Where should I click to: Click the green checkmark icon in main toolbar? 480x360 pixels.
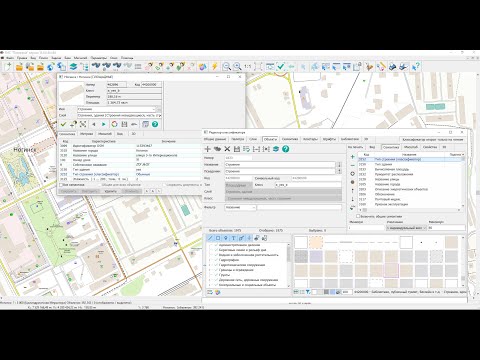click(281, 67)
